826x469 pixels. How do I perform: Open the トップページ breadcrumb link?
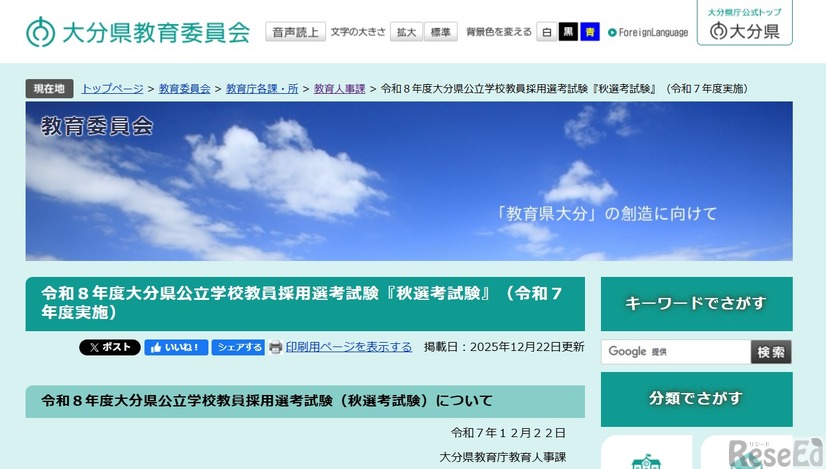(112, 89)
